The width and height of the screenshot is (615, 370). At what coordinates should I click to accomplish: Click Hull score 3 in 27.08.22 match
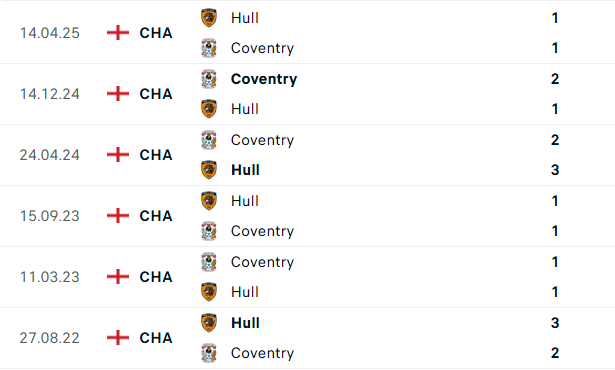(x=555, y=323)
